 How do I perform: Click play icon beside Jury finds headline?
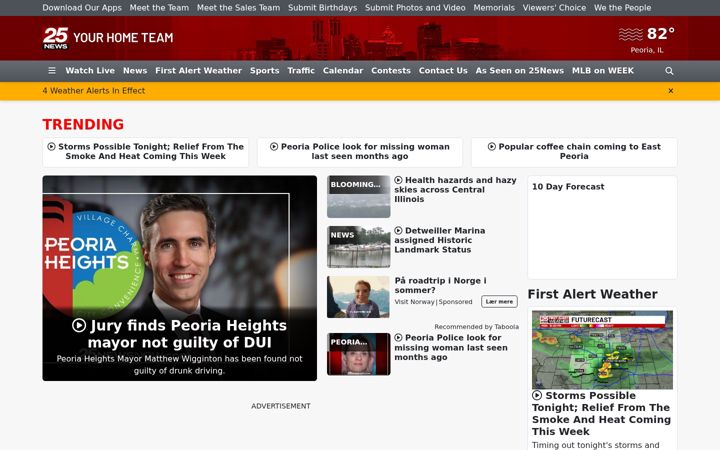pyautogui.click(x=79, y=325)
